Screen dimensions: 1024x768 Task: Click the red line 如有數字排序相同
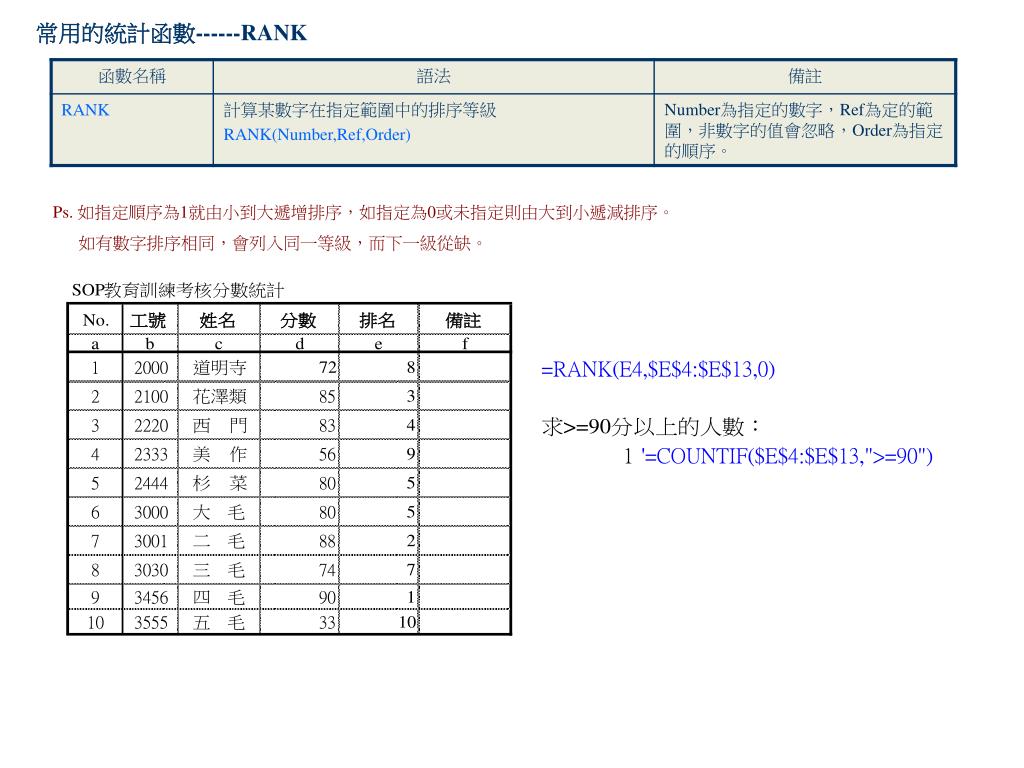281,243
